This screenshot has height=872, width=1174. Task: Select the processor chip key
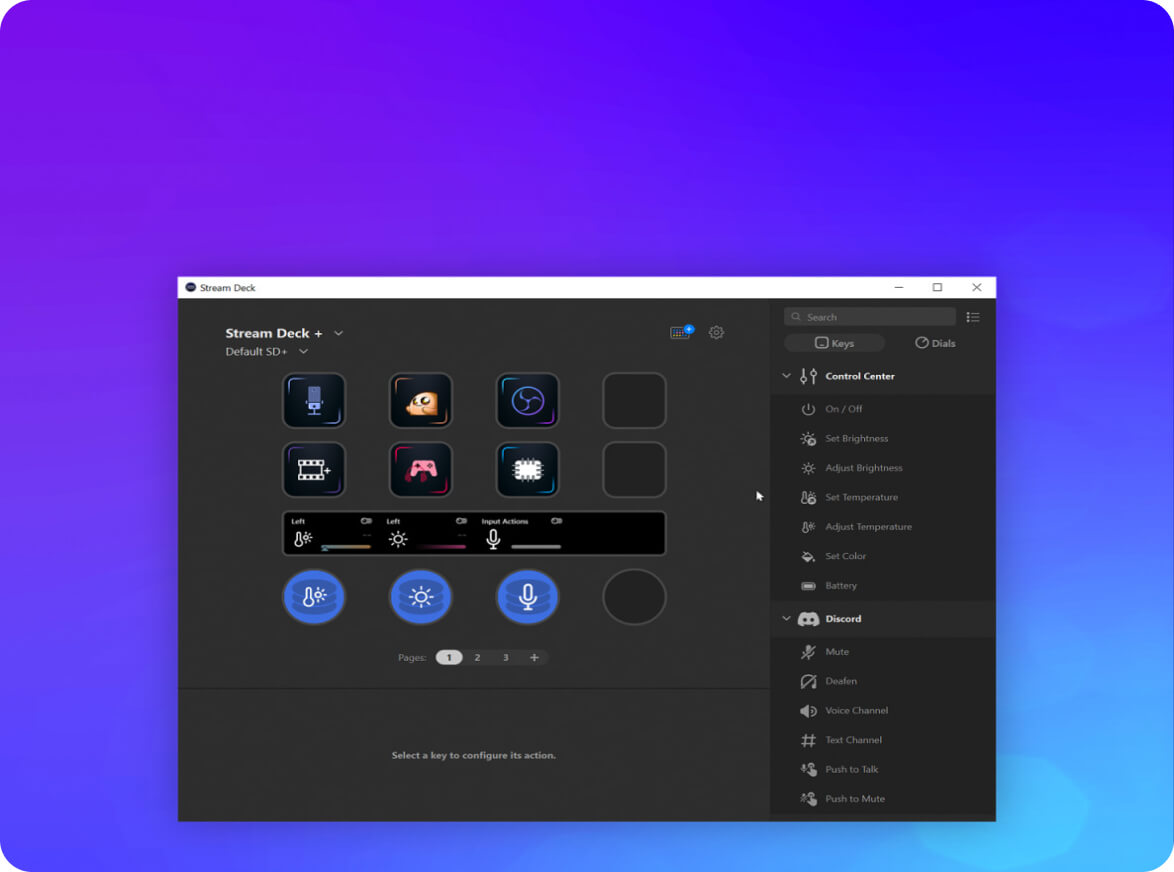point(527,469)
